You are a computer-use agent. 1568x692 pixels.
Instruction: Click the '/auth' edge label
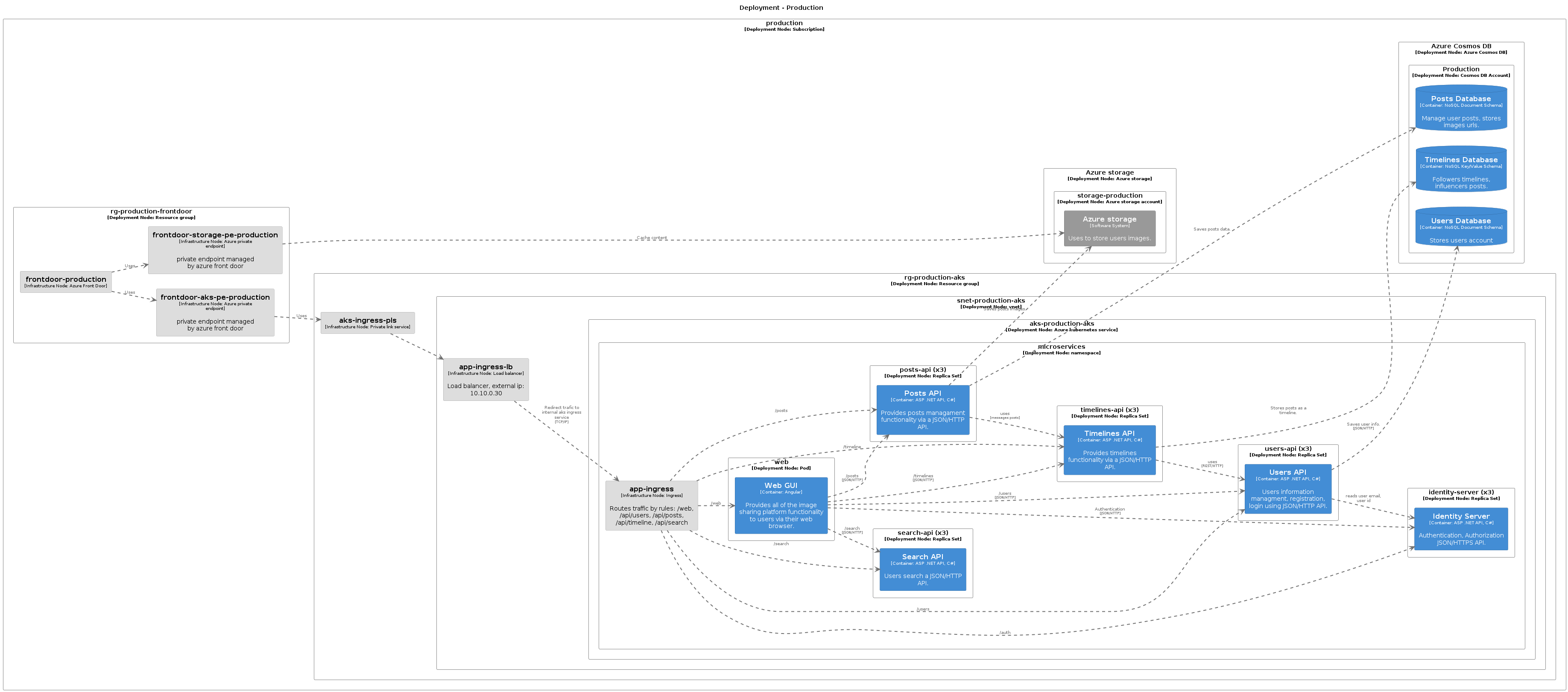point(1004,632)
